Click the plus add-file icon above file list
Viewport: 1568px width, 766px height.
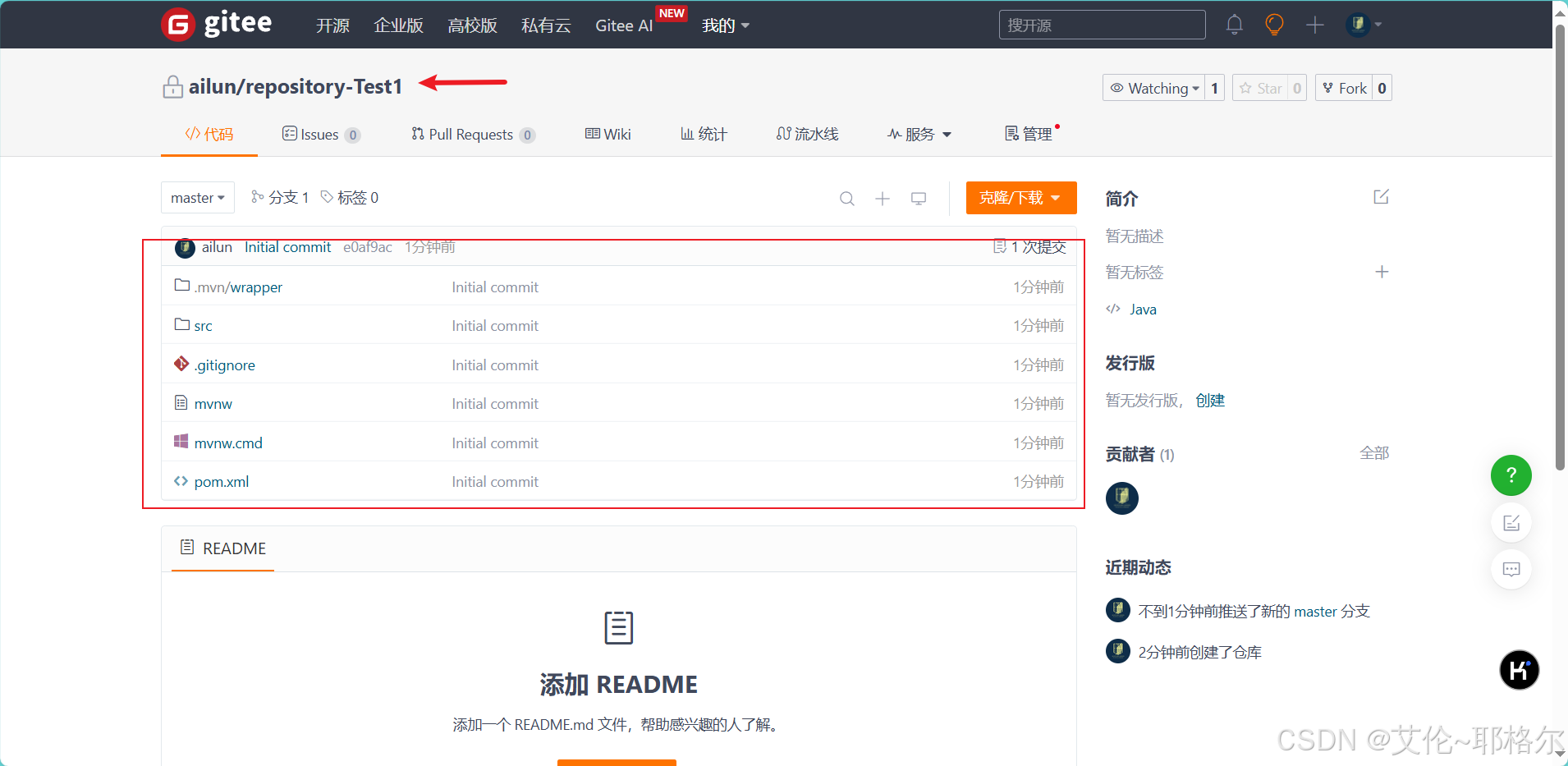pos(883,199)
